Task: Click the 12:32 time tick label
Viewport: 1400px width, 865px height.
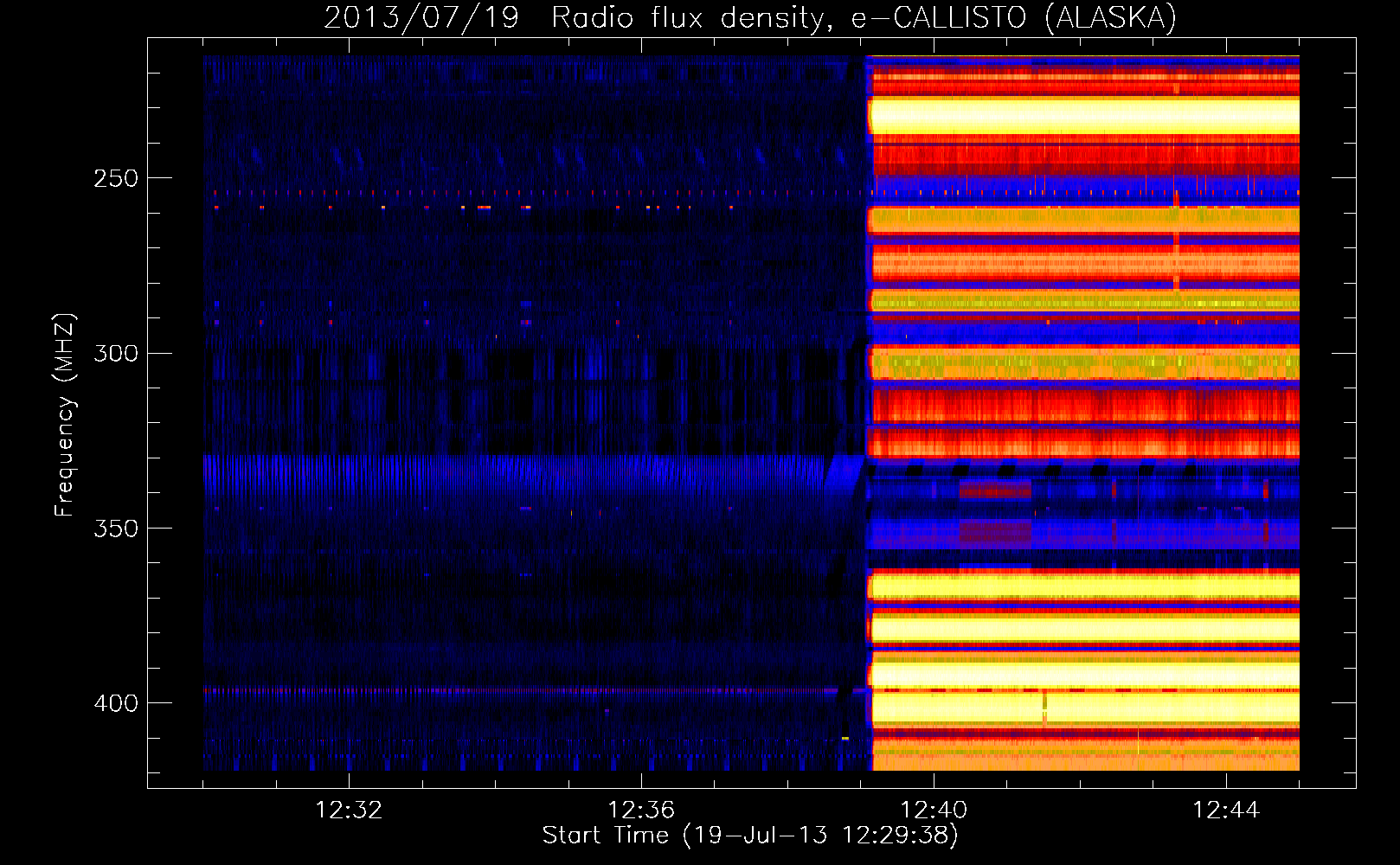Action: pyautogui.click(x=349, y=811)
